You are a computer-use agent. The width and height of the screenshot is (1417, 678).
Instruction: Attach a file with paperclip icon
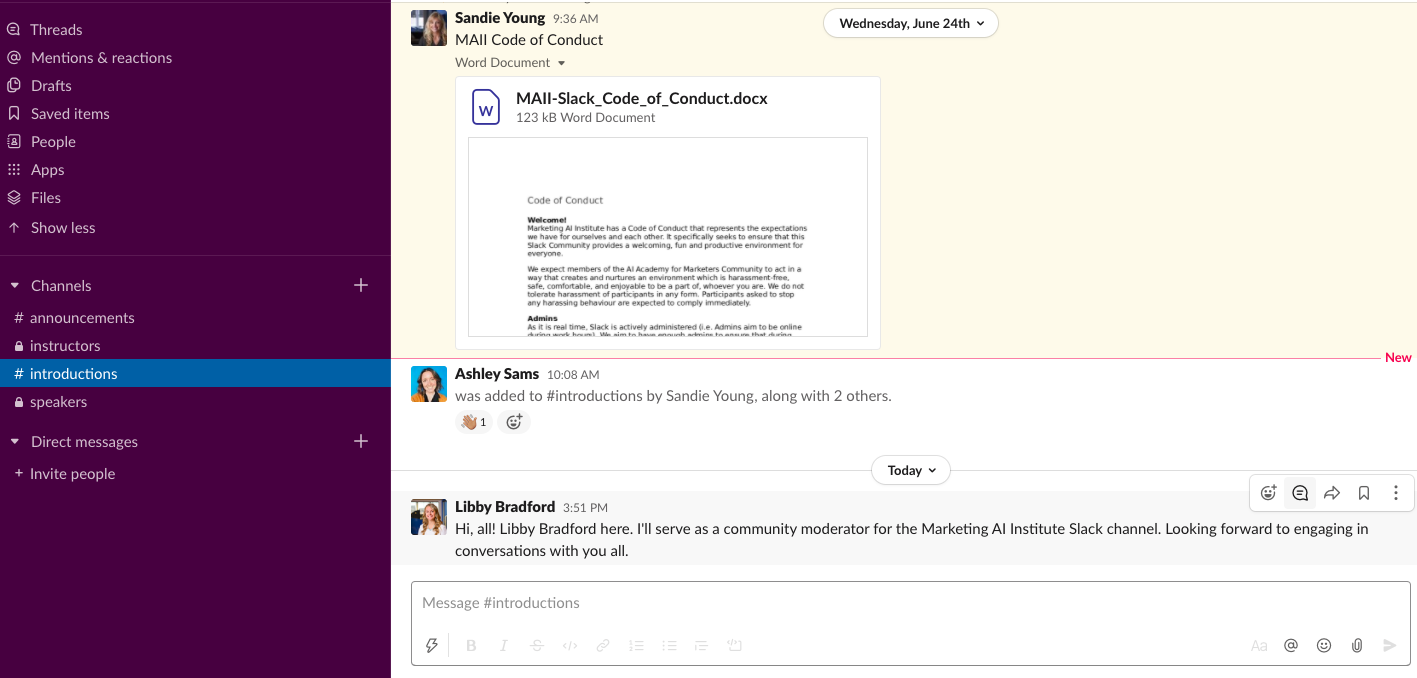coord(1357,646)
